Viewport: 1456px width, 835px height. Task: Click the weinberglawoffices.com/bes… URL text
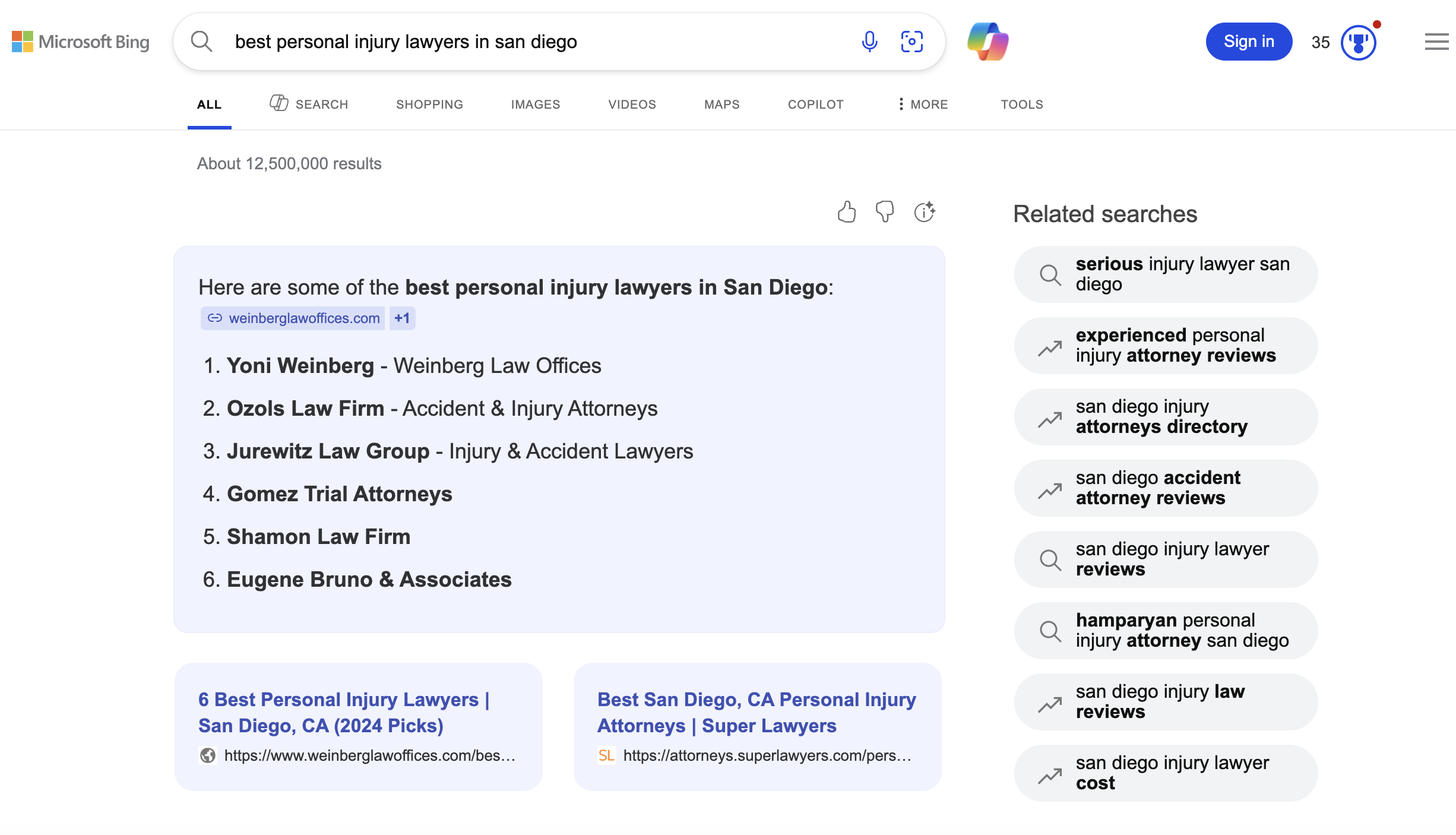pyautogui.click(x=370, y=755)
